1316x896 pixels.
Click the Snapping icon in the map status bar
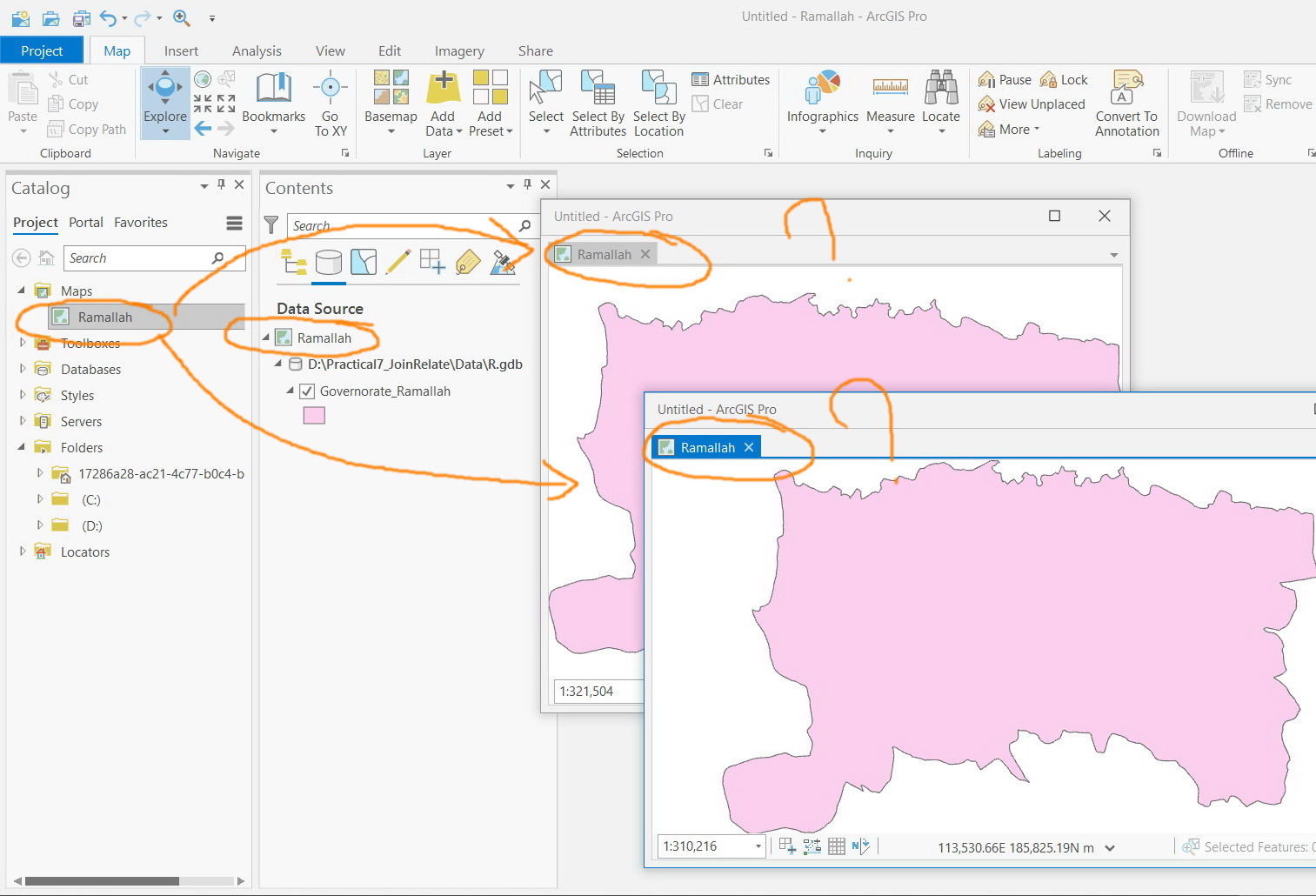pos(787,846)
